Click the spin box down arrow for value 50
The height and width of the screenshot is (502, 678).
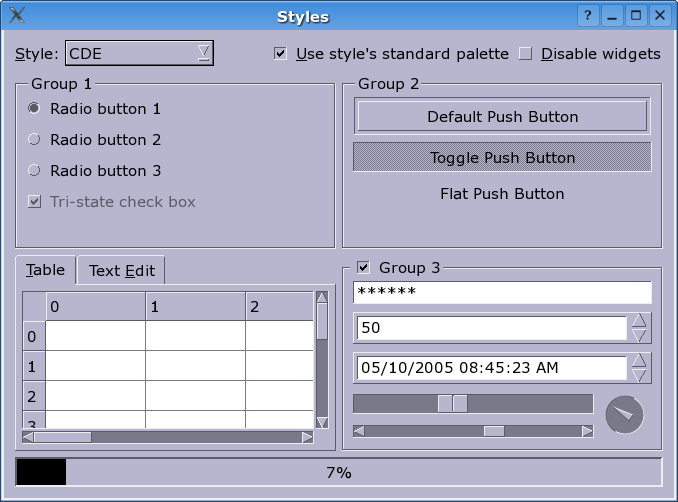coord(640,335)
